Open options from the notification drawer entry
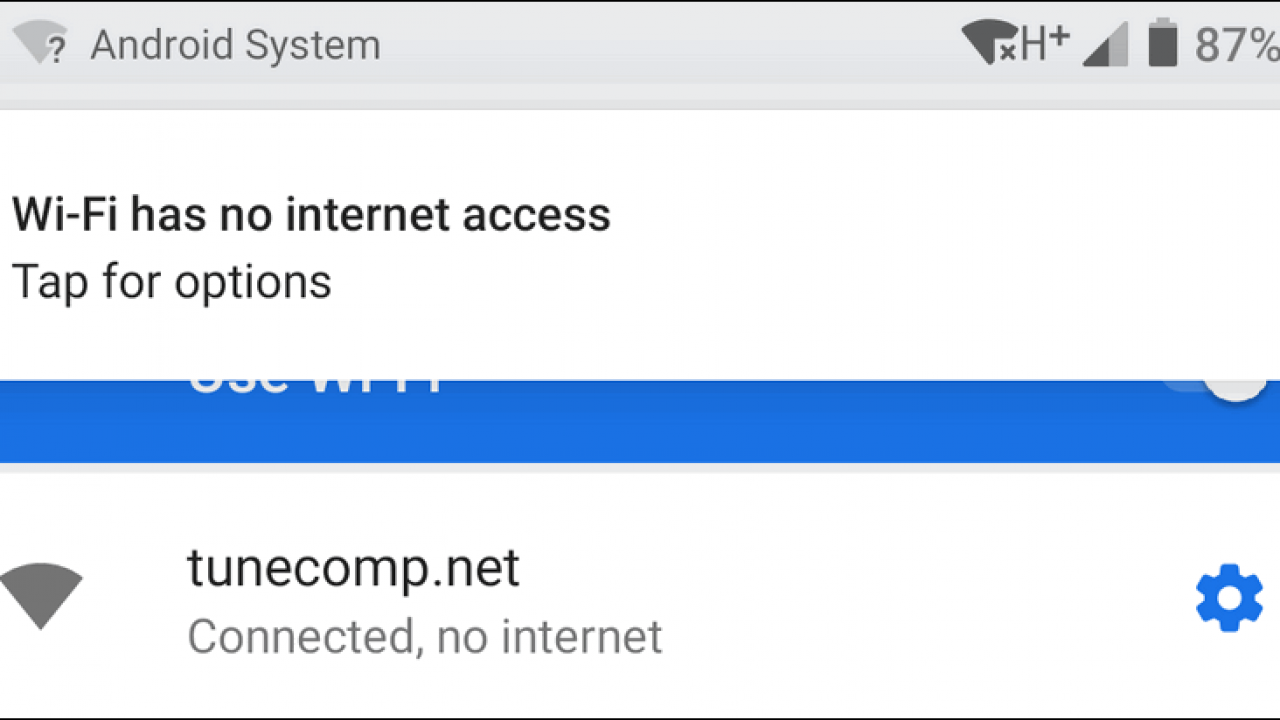The width and height of the screenshot is (1280, 720). pos(172,281)
